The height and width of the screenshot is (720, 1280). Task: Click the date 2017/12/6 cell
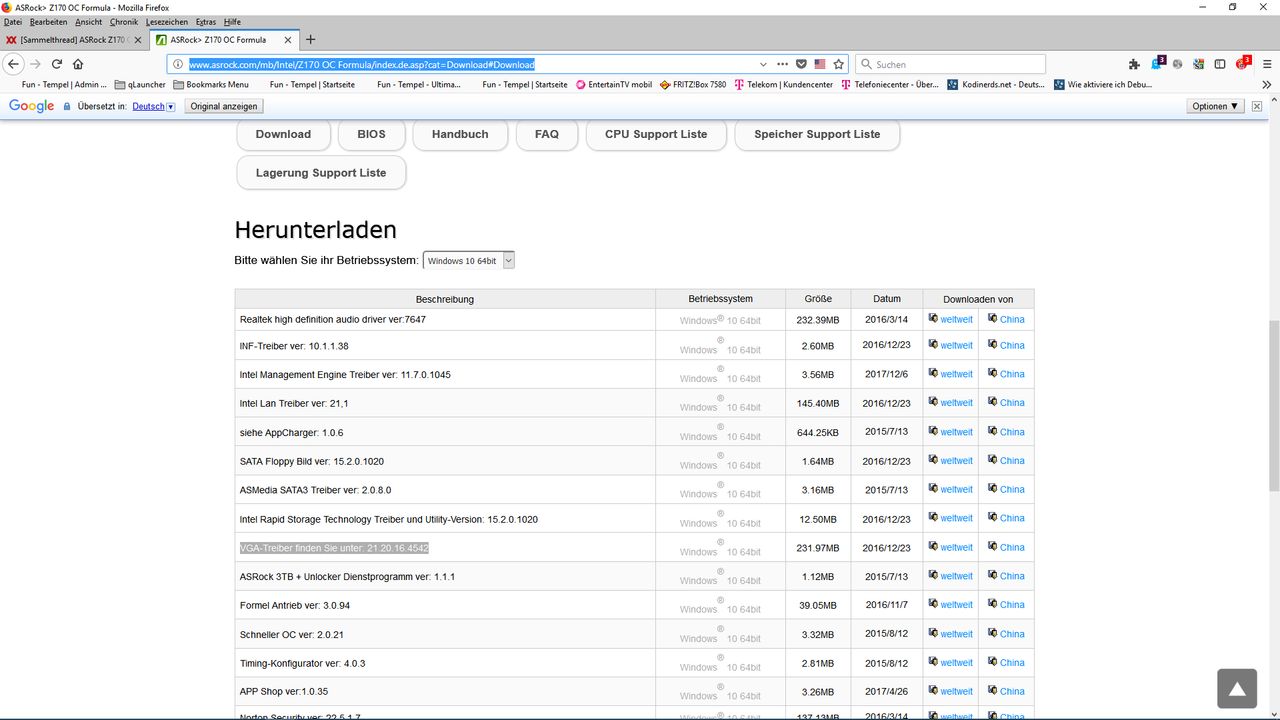pyautogui.click(x=887, y=374)
